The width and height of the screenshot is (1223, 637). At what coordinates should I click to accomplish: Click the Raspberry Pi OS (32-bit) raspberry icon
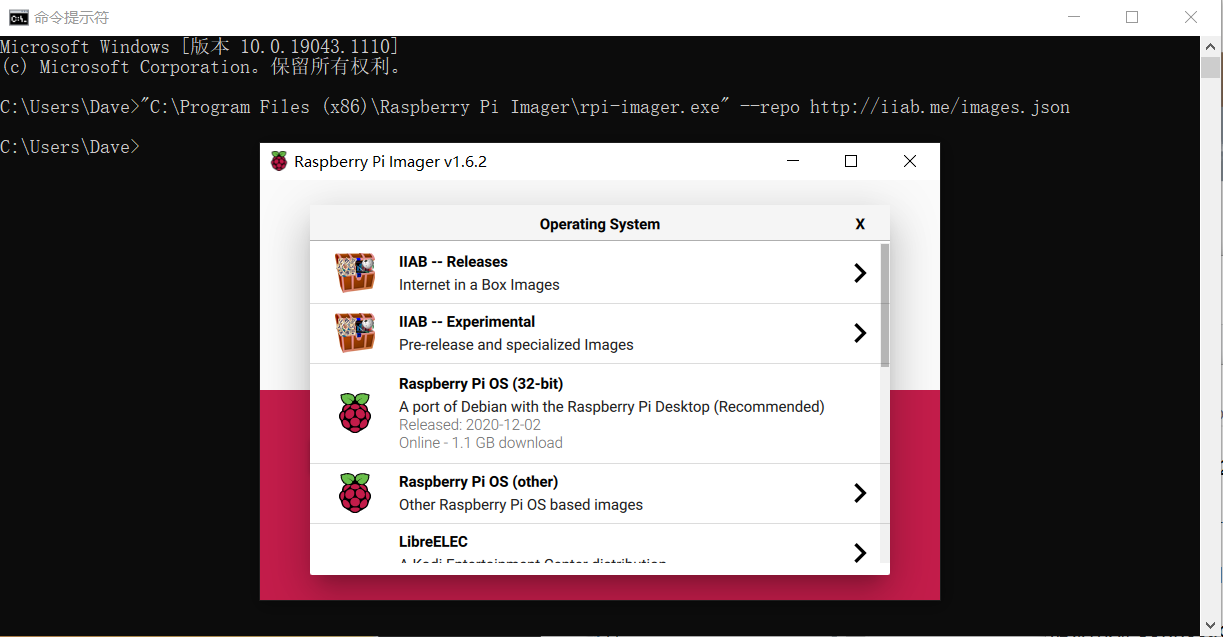(x=355, y=413)
